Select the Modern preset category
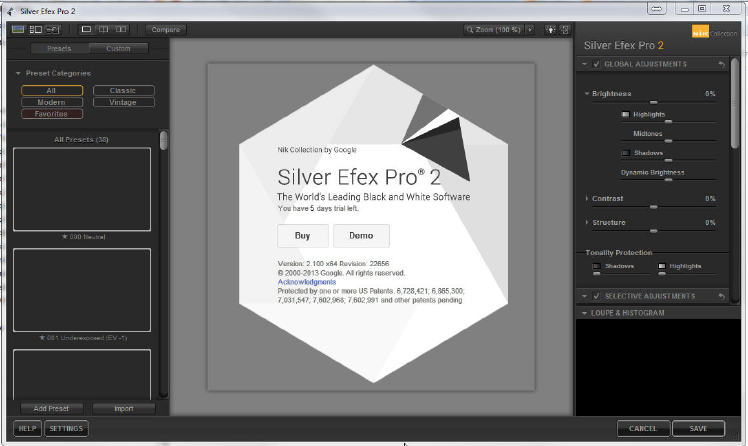The image size is (748, 446). (52, 103)
